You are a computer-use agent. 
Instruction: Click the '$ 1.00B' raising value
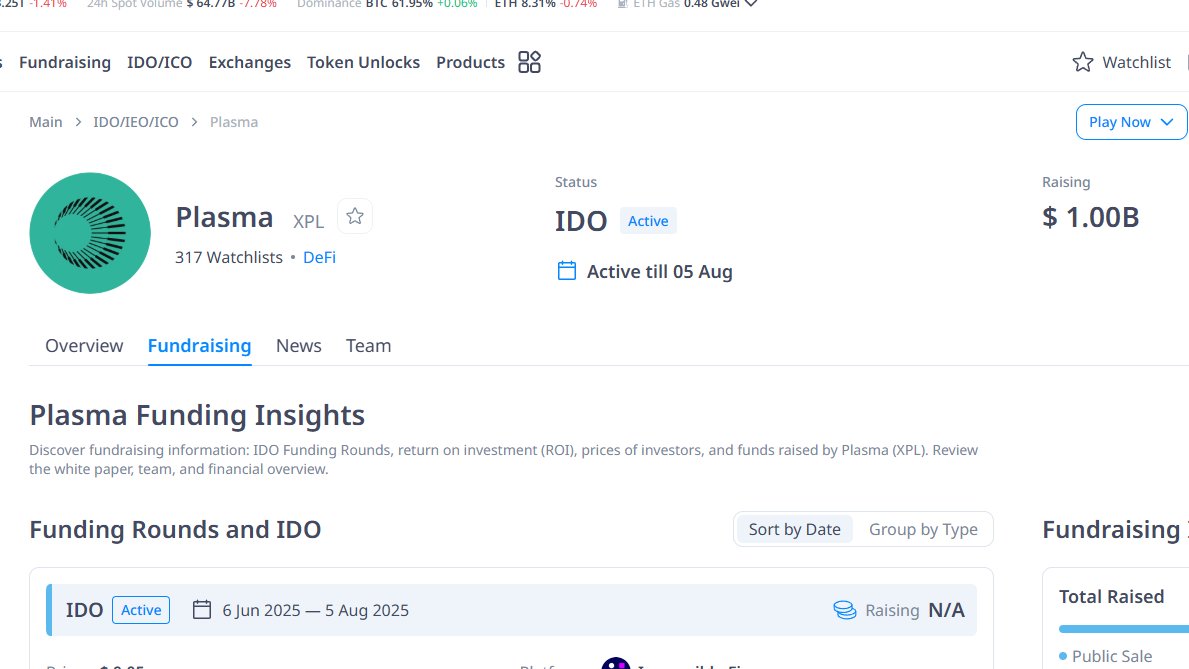(1090, 218)
